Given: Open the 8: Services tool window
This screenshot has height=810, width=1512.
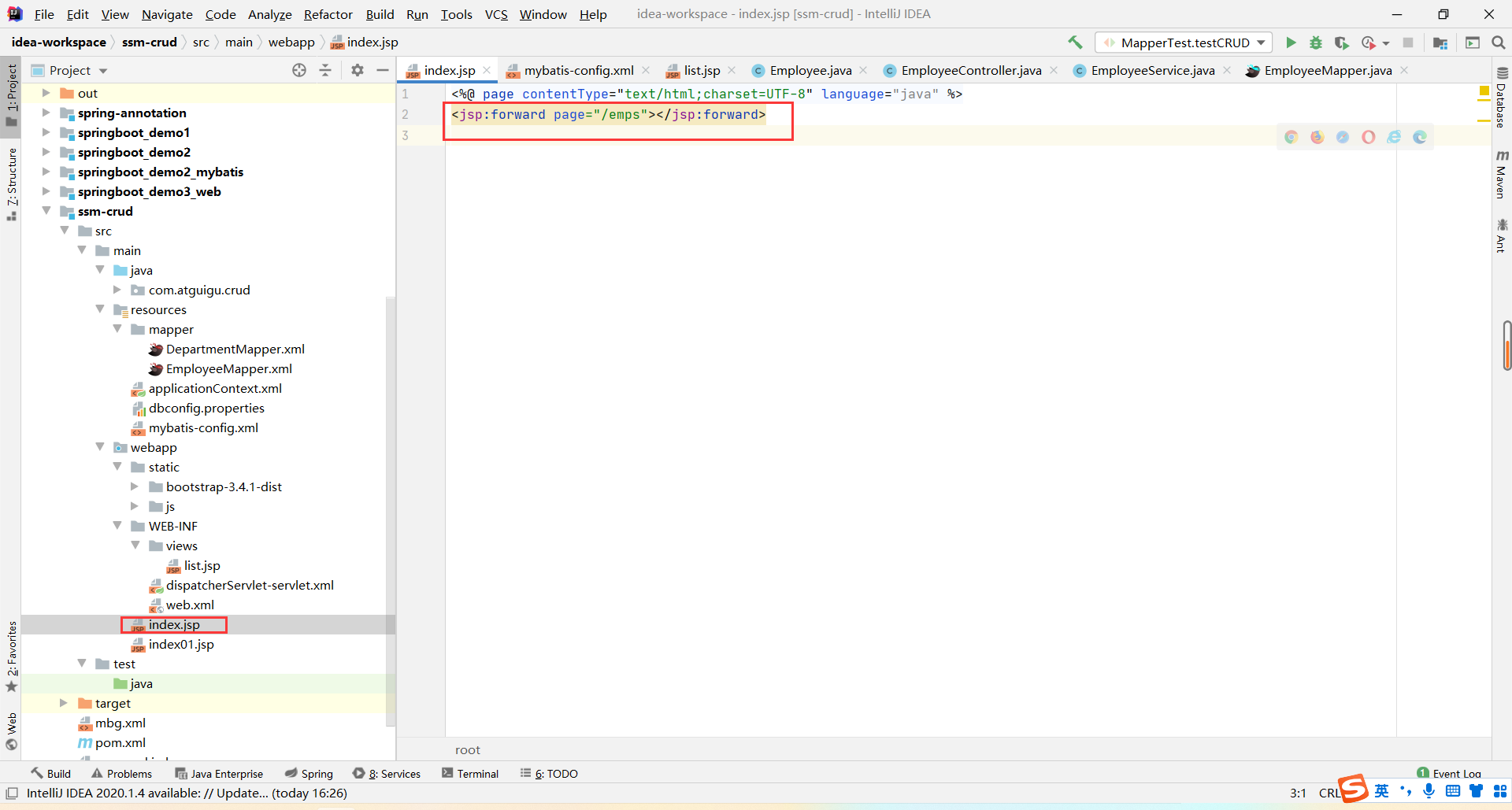Looking at the screenshot, I should pos(387,774).
